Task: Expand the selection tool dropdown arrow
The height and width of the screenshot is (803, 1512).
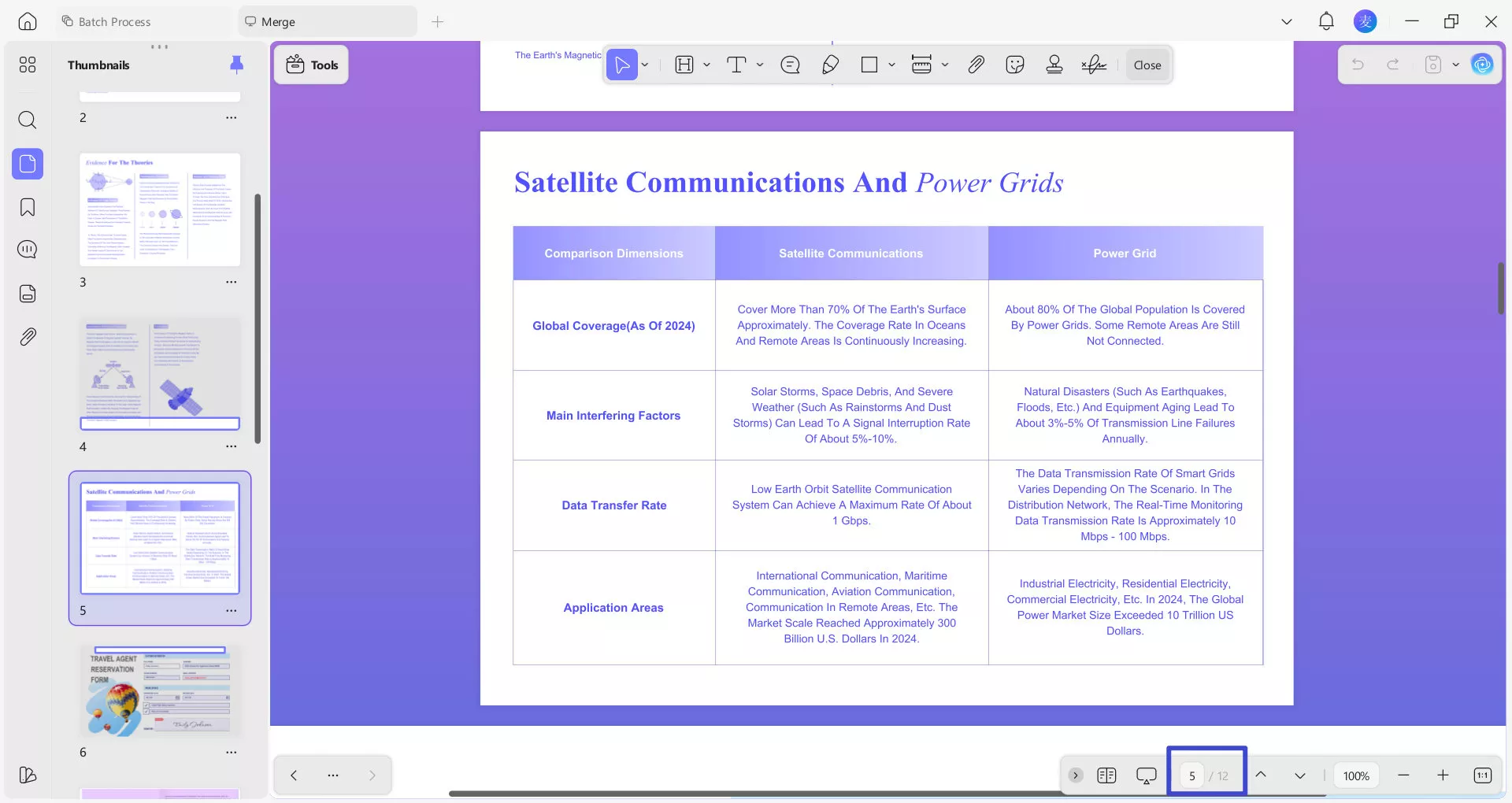Action: point(645,65)
